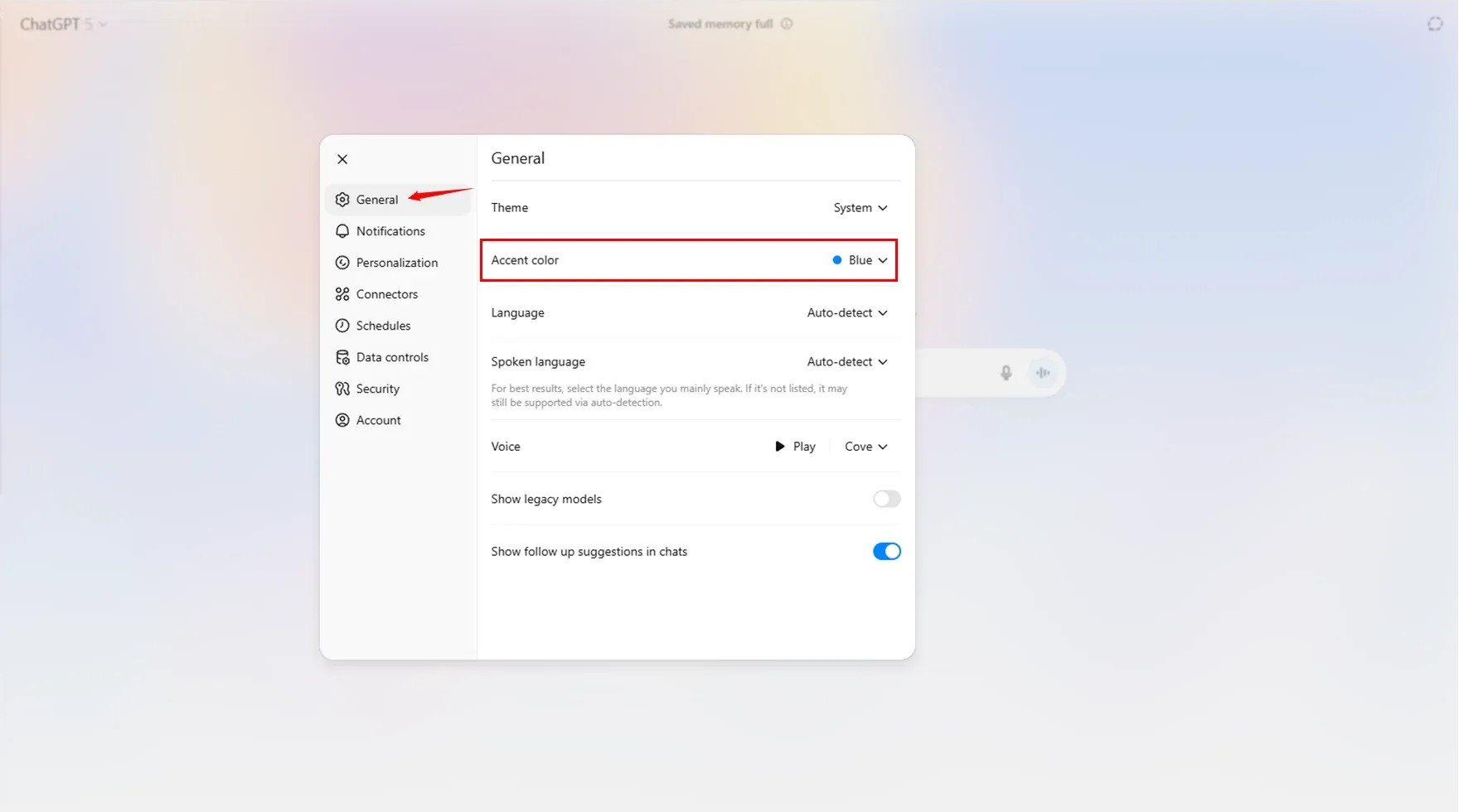Open the Personalization settings tab

click(x=399, y=263)
